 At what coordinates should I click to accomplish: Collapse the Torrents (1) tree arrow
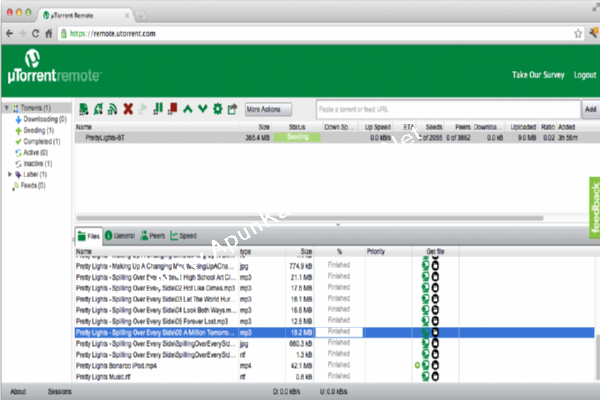coord(7,108)
